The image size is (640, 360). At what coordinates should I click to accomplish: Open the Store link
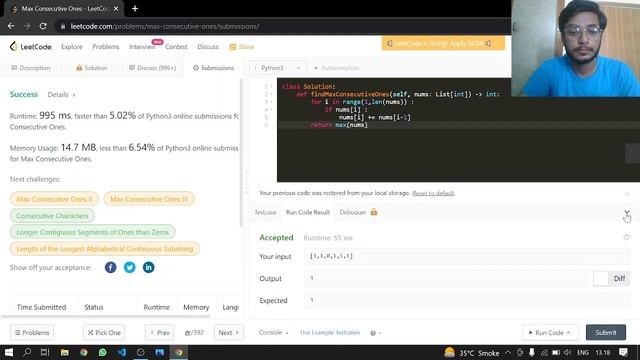tap(242, 47)
